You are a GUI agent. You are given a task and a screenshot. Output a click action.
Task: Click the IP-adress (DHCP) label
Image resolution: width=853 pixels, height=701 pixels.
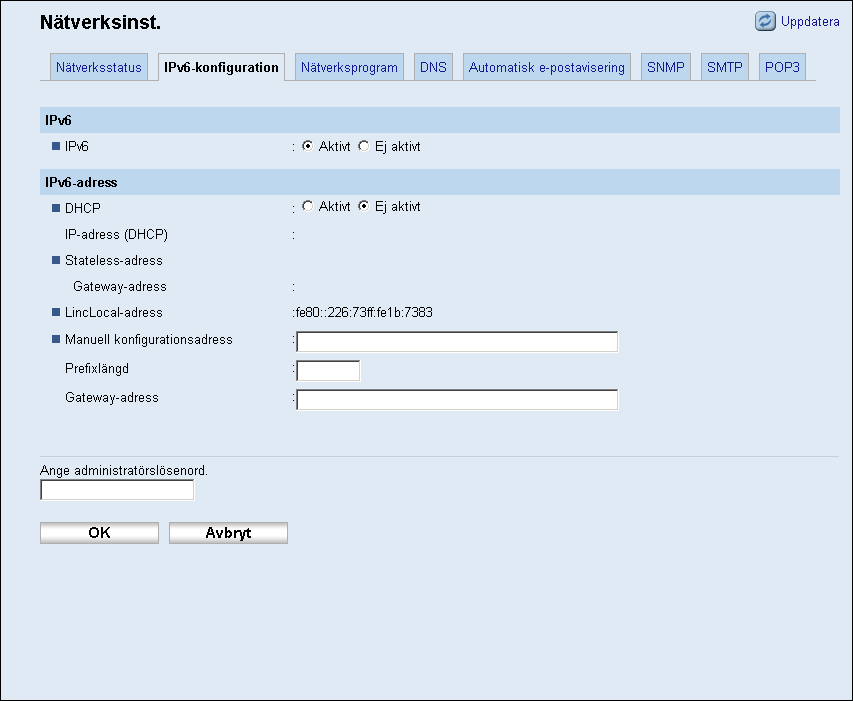(x=116, y=234)
